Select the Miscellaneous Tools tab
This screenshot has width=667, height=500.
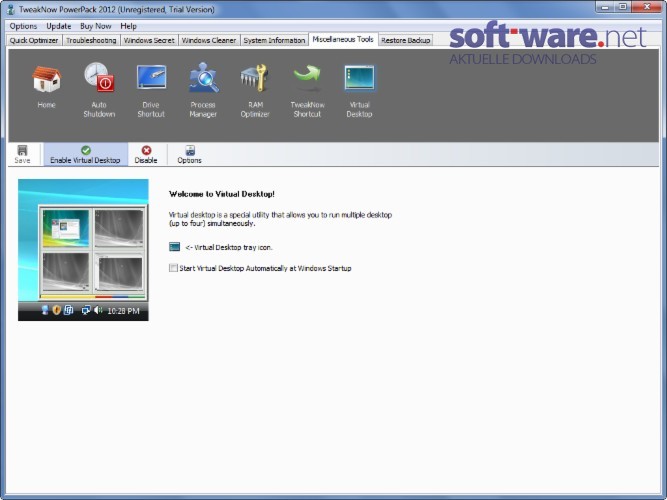click(343, 40)
